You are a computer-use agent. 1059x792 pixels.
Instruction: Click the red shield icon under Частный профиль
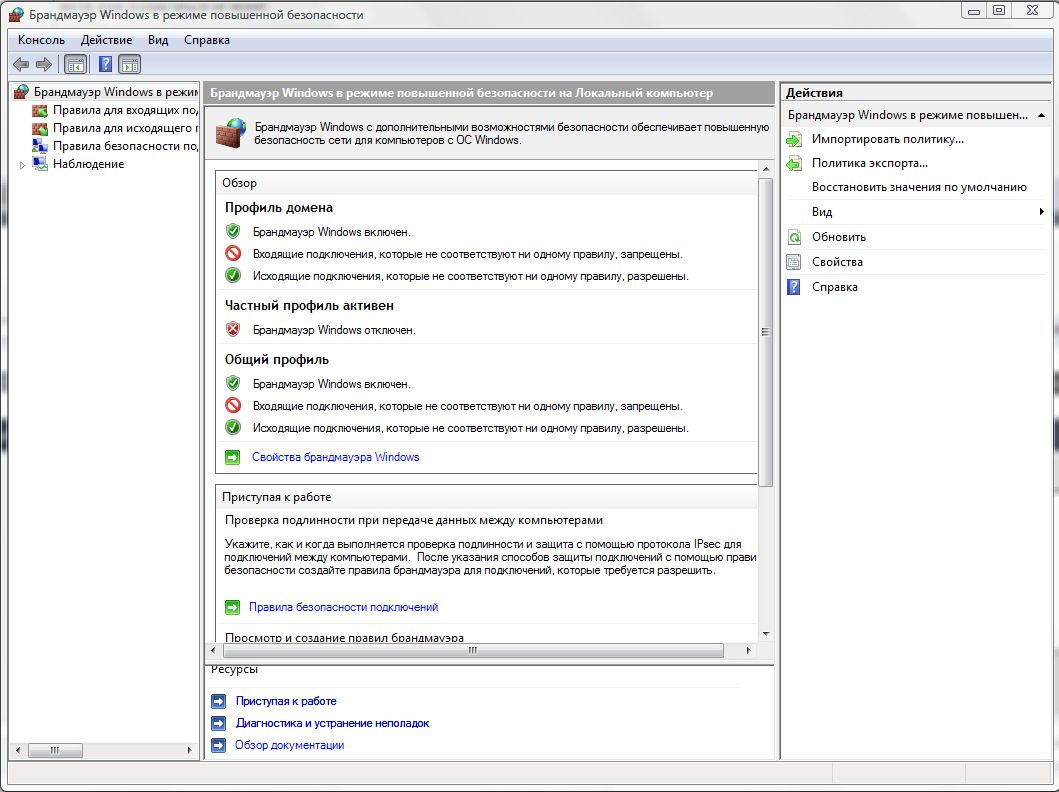point(233,329)
